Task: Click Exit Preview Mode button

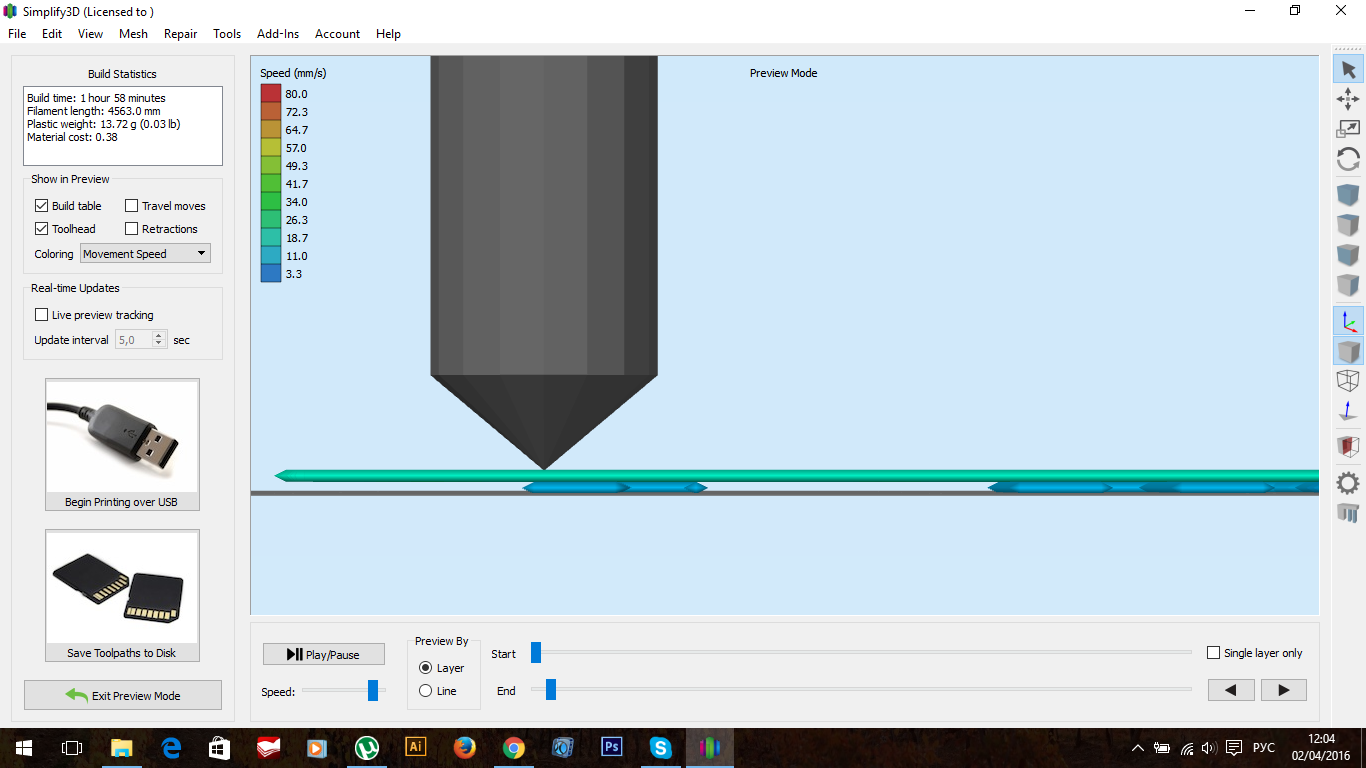Action: pos(123,695)
